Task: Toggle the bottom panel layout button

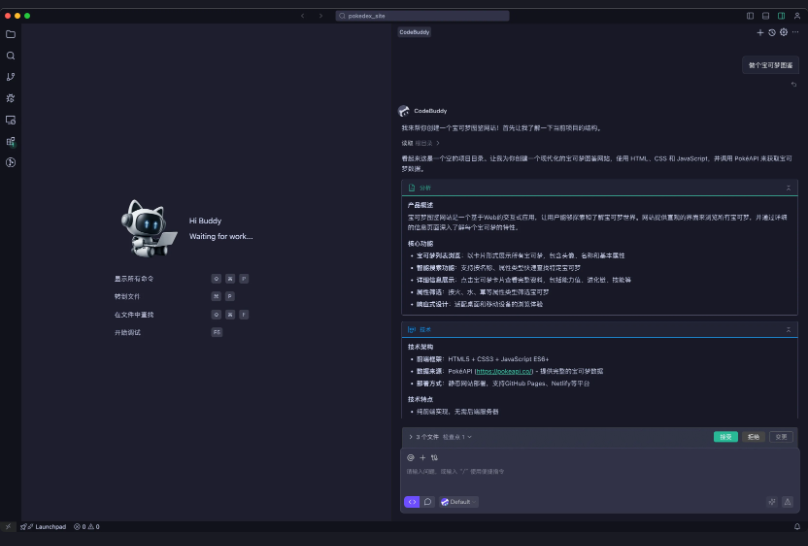Action: (x=766, y=16)
